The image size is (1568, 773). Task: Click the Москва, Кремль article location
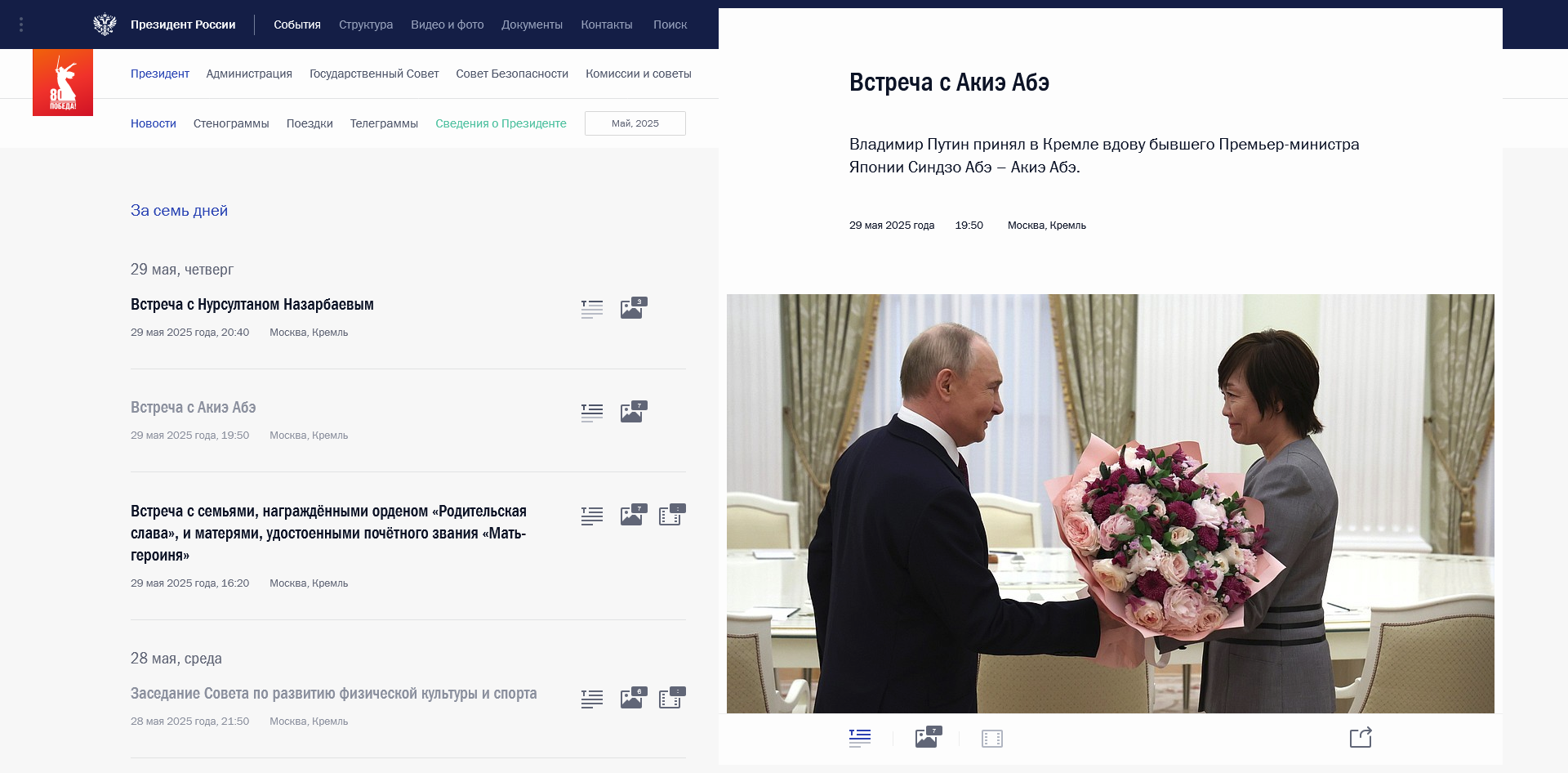click(x=1047, y=226)
